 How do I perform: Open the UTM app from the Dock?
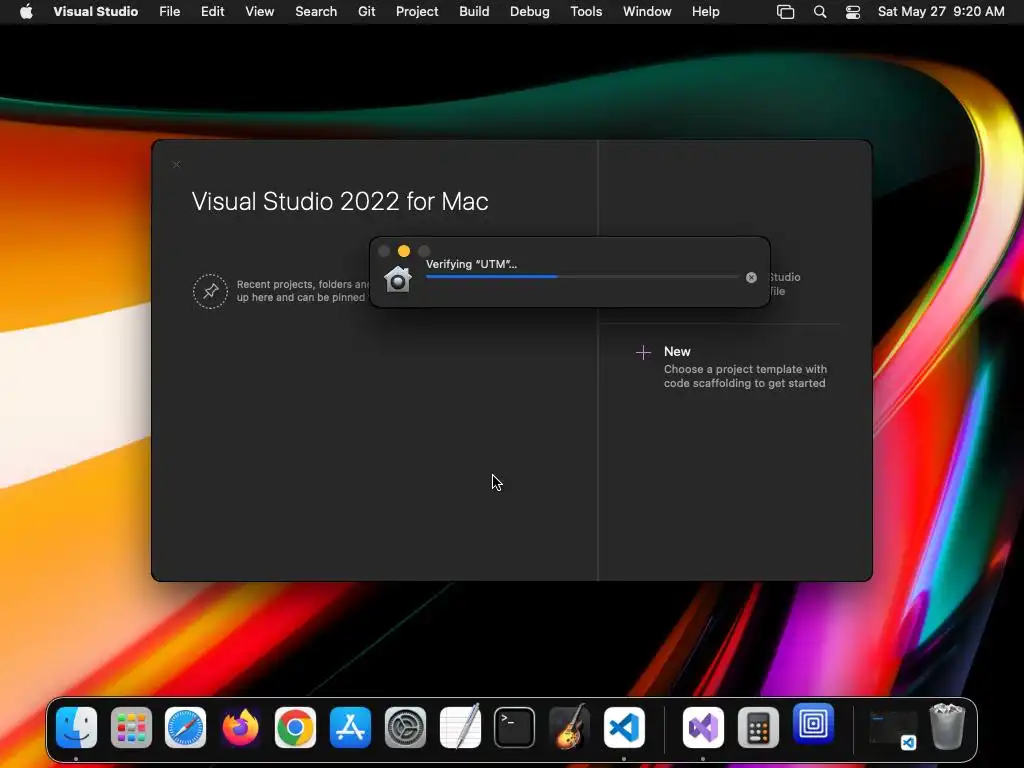[x=813, y=724]
